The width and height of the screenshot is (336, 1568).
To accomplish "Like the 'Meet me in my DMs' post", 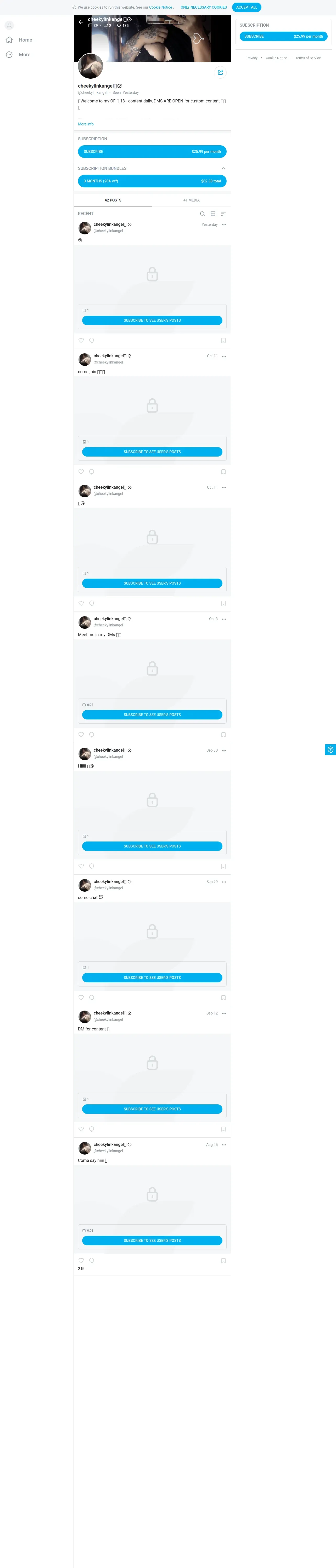I will tap(81, 735).
